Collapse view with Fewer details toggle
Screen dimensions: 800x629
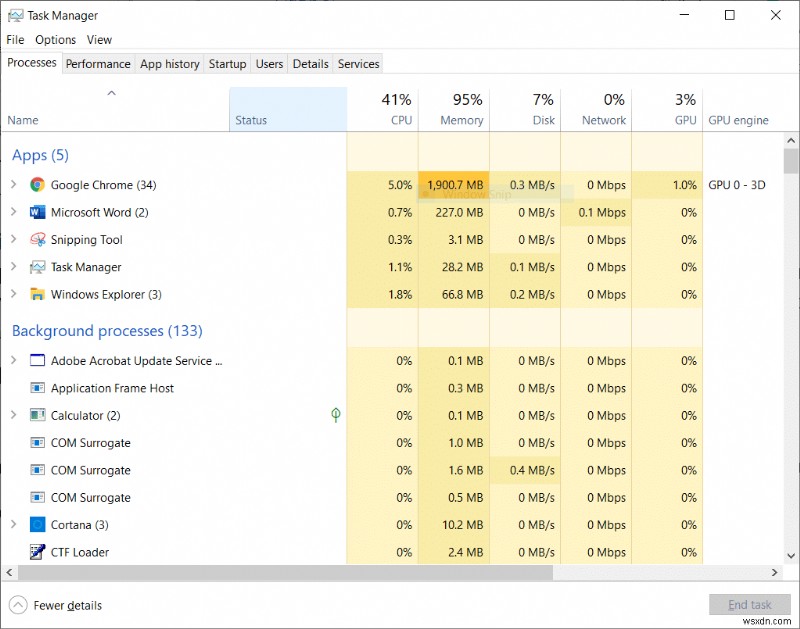coord(56,605)
